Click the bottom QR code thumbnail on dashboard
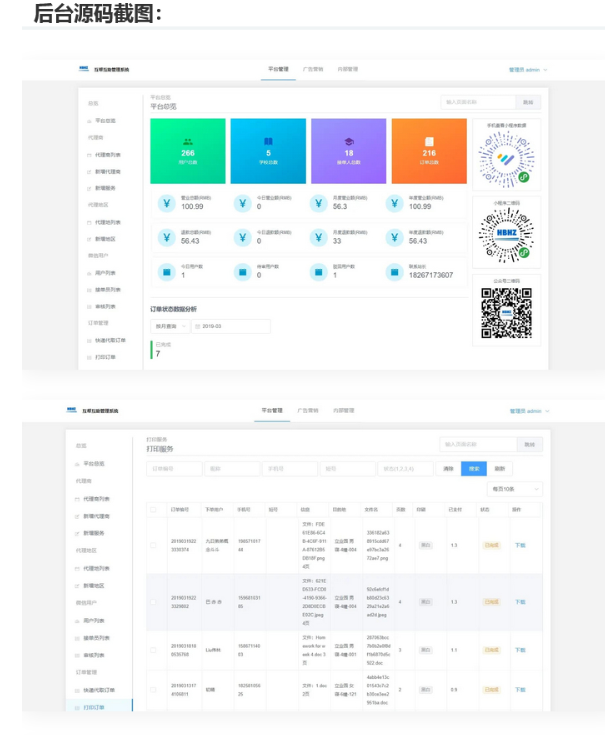 [505, 313]
